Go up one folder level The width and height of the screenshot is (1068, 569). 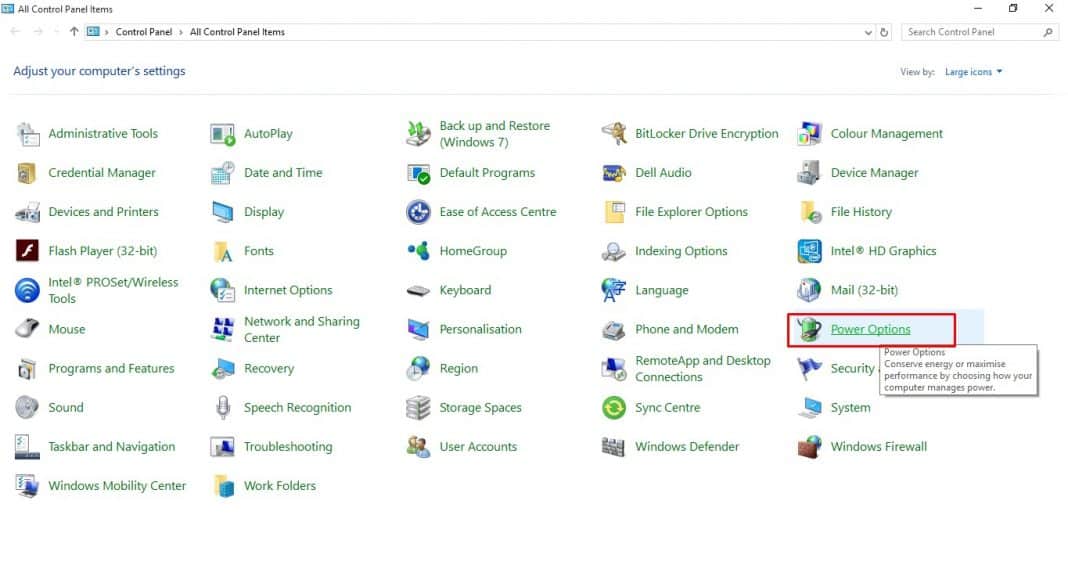74,31
